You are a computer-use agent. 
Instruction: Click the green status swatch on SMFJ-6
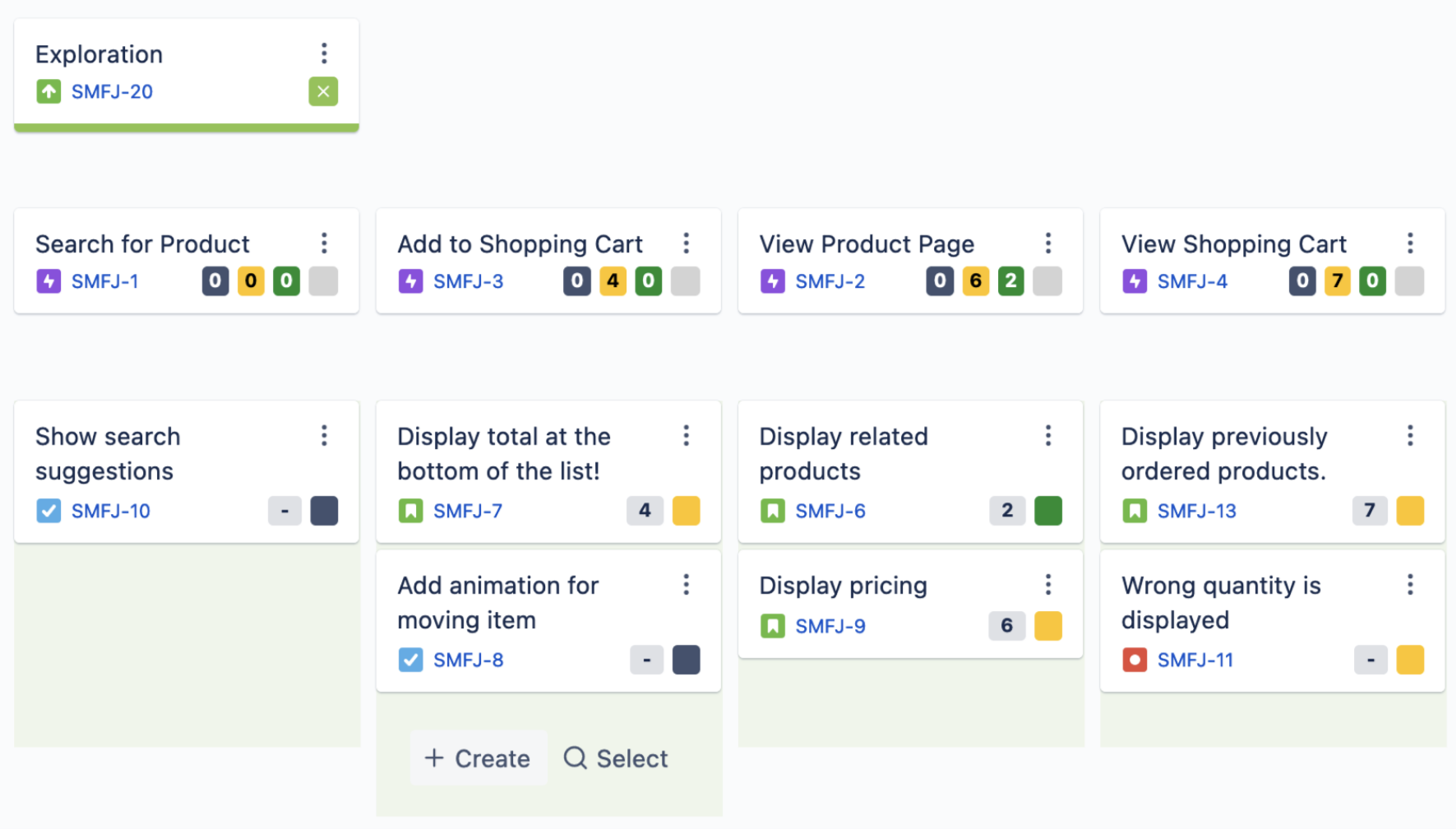click(x=1047, y=511)
